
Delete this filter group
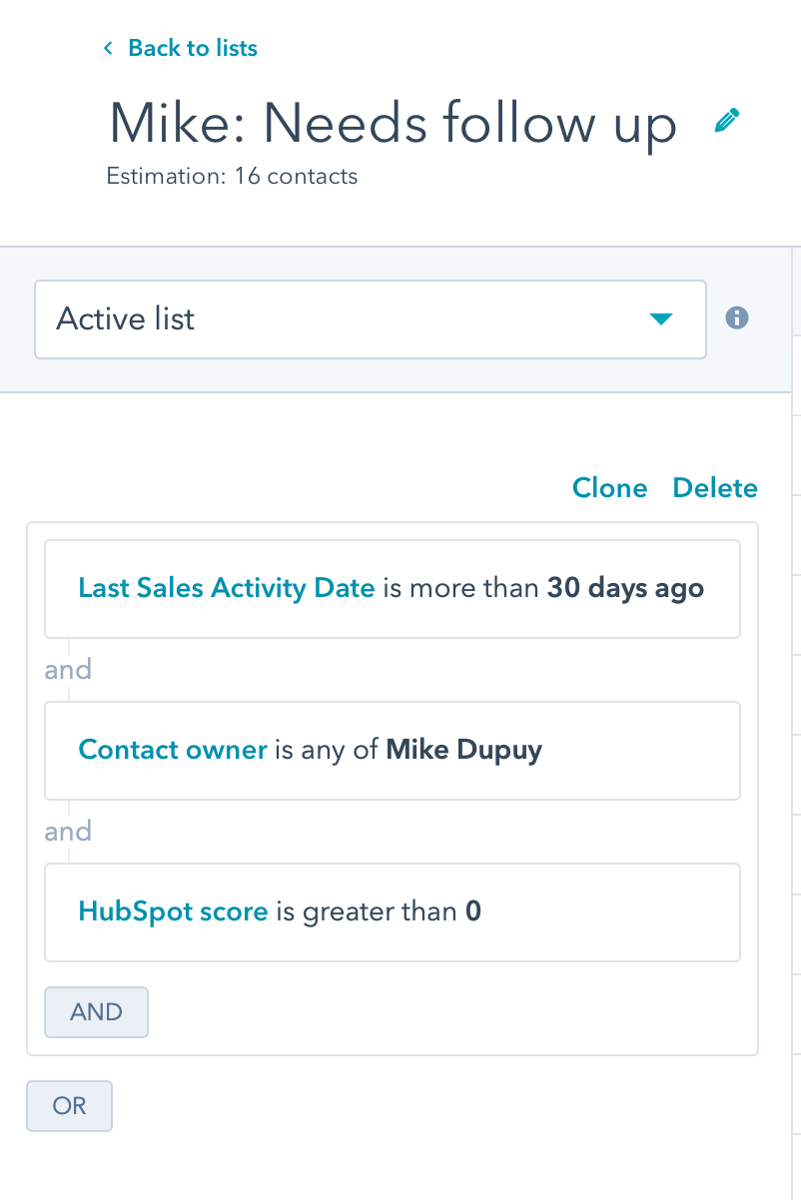[x=715, y=488]
